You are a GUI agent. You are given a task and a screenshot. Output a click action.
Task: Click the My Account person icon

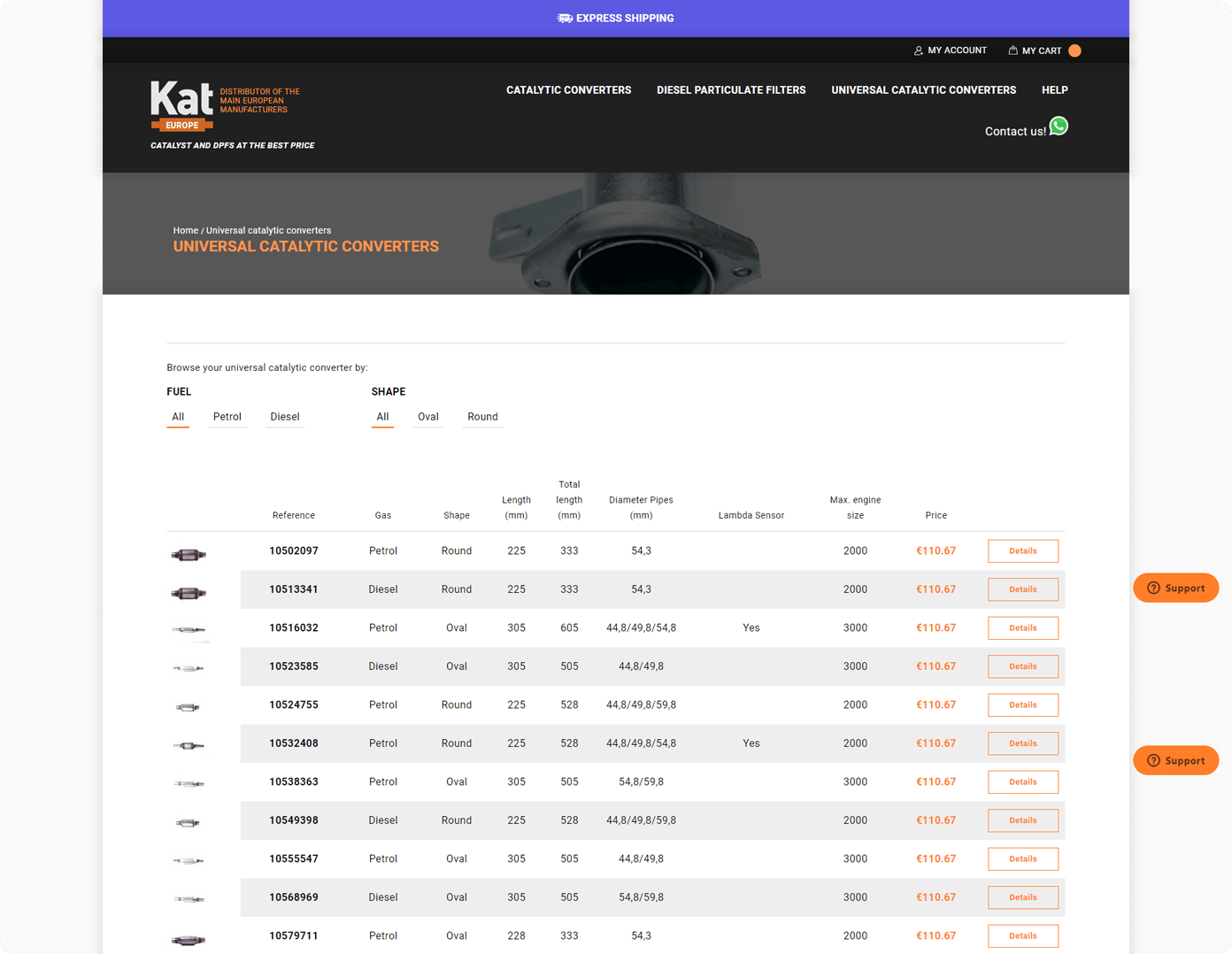918,50
